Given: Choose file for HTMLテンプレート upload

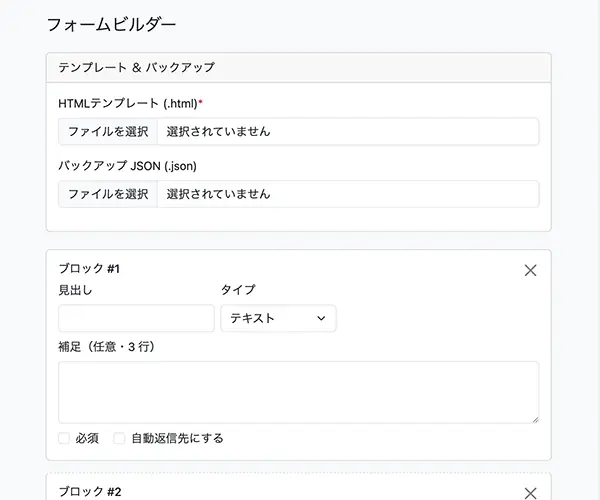Looking at the screenshot, I should [108, 131].
